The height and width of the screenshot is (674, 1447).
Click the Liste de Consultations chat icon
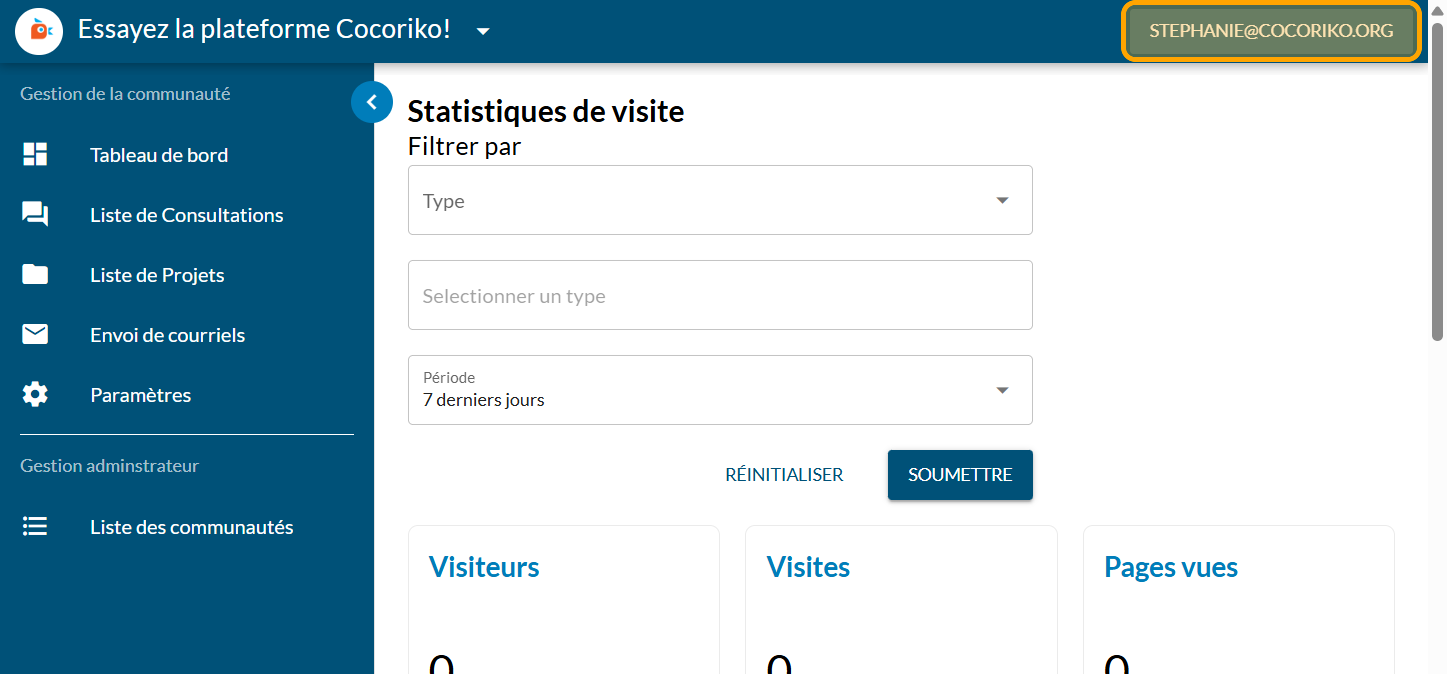pos(35,215)
